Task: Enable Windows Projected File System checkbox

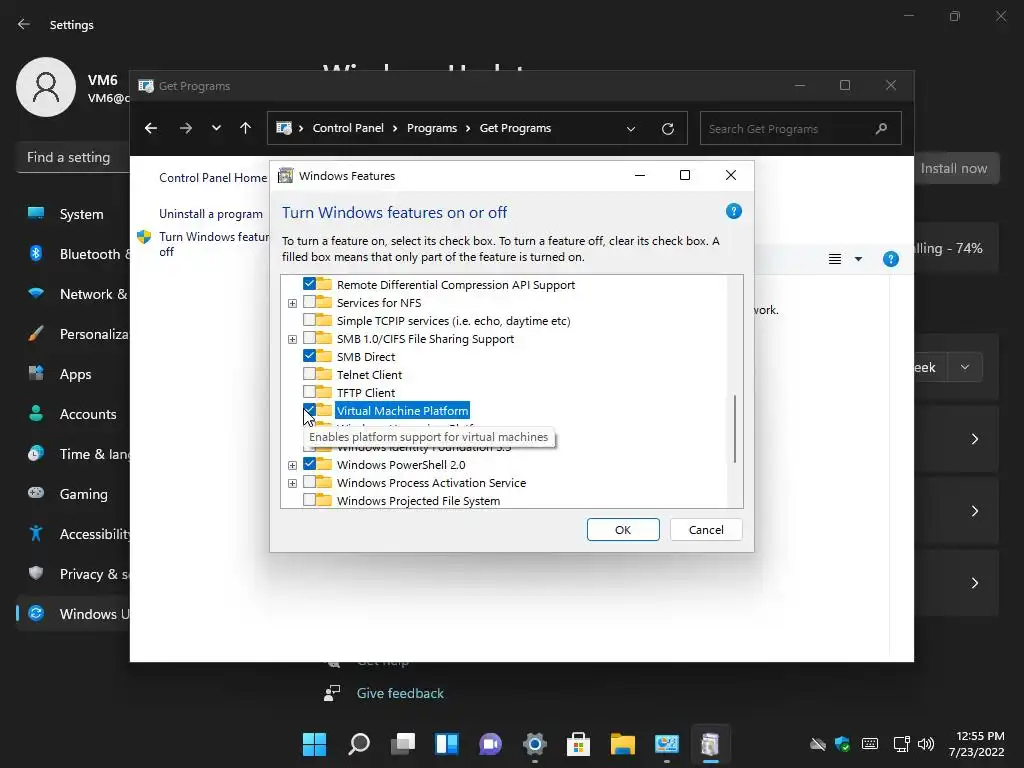Action: pos(310,500)
